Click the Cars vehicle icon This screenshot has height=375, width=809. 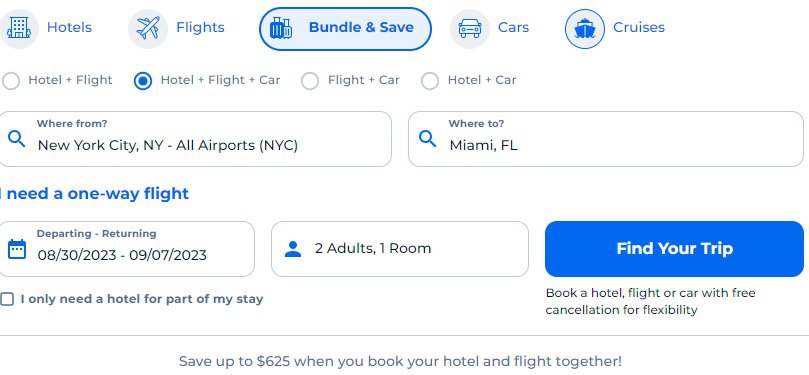point(470,28)
